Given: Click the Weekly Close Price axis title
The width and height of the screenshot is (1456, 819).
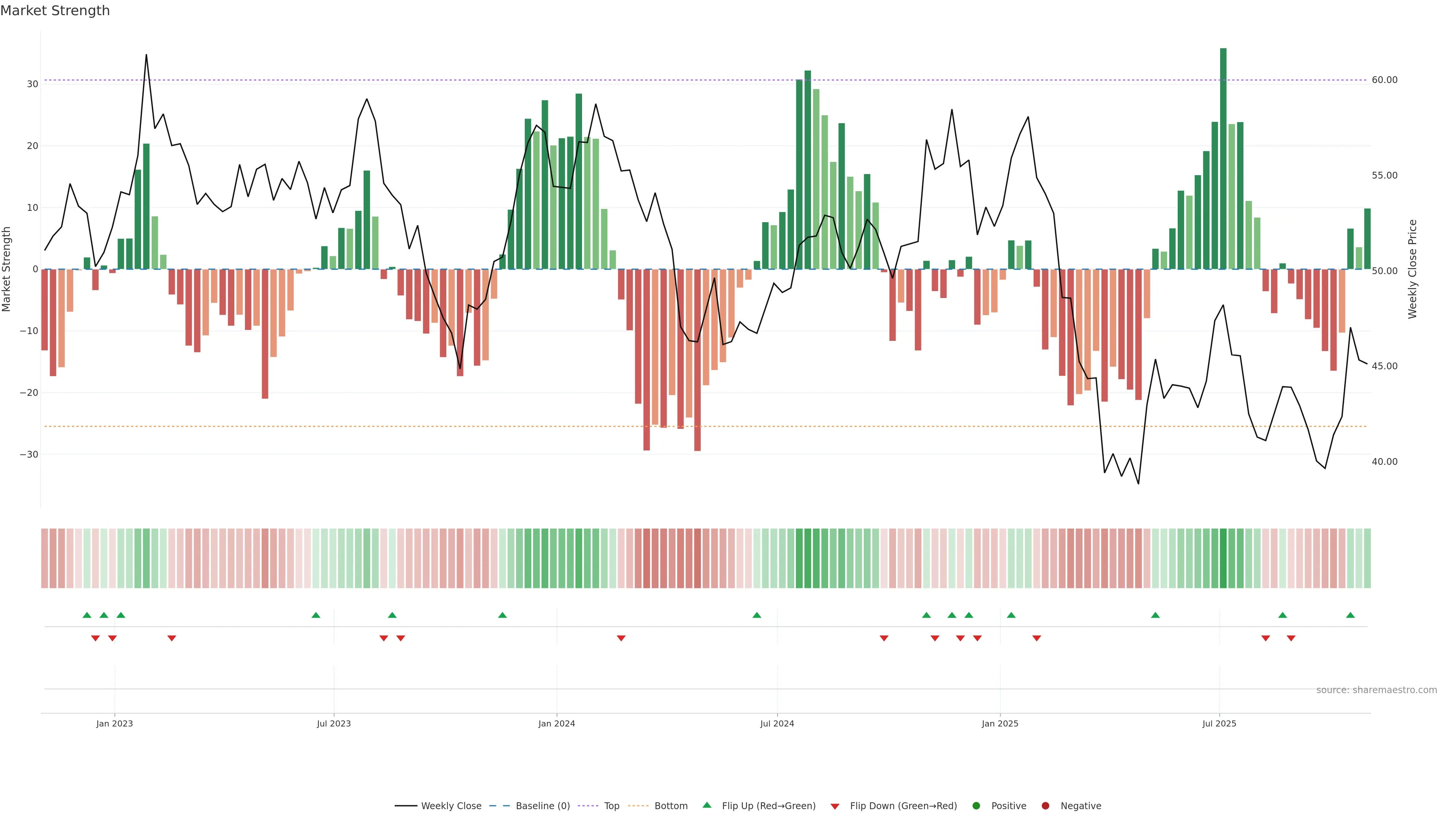Looking at the screenshot, I should 1412,269.
